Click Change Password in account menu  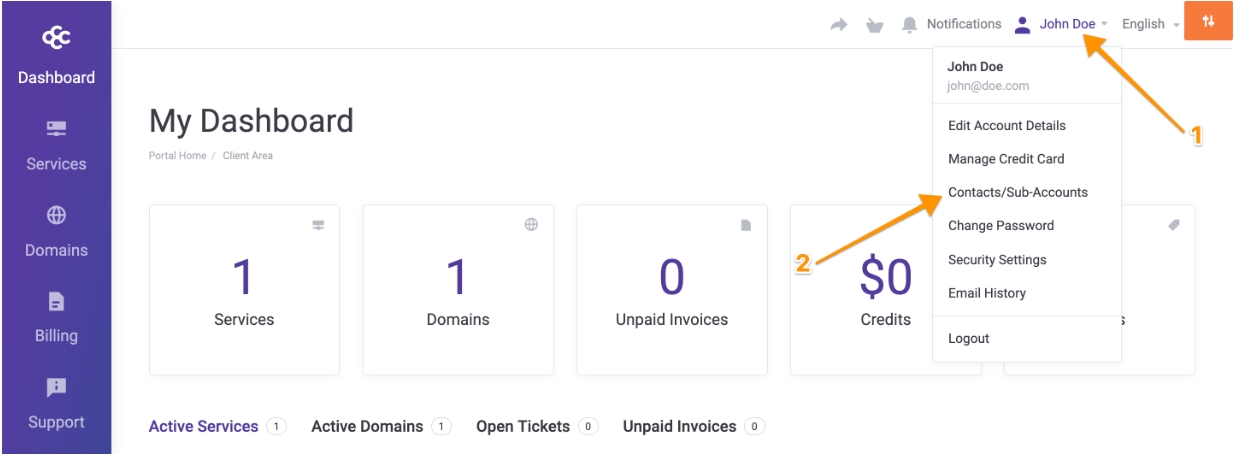click(1000, 226)
